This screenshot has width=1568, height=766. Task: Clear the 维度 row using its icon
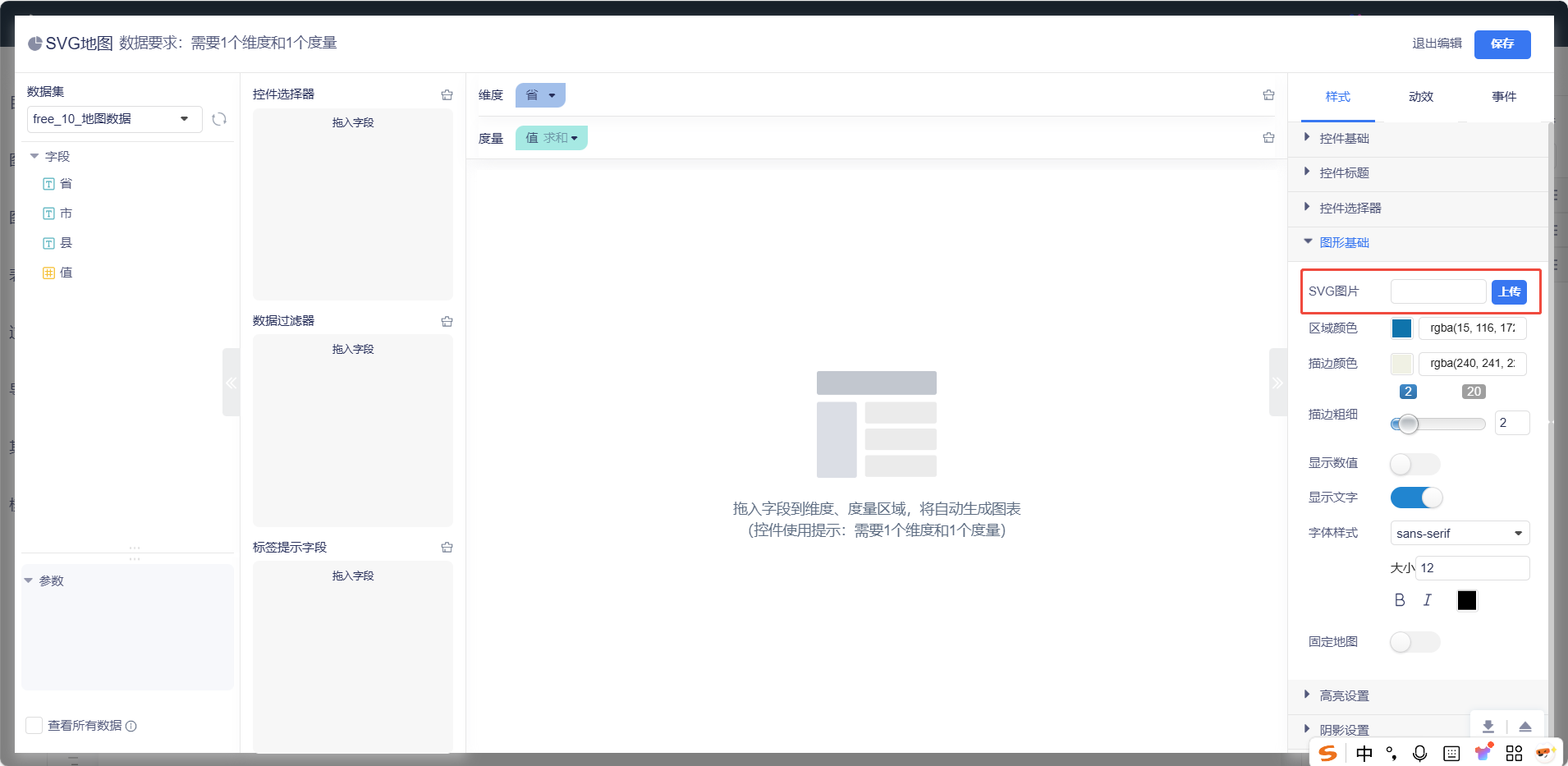[x=1268, y=95]
